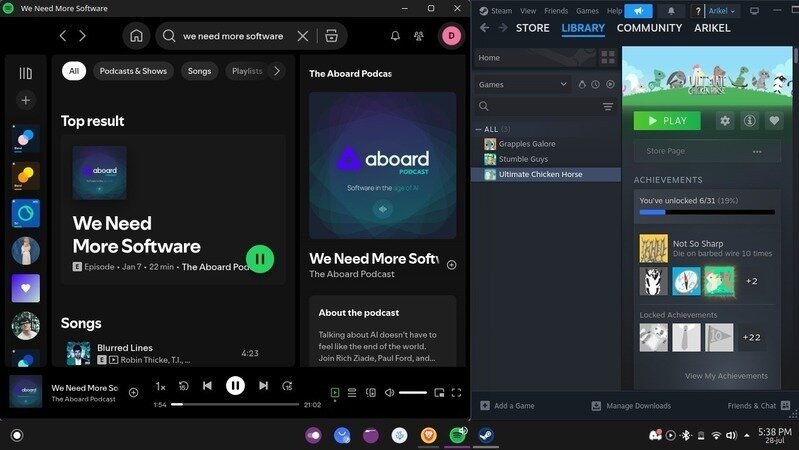The image size is (799, 450).
Task: Click the aboard podcast cover art
Action: click(383, 166)
